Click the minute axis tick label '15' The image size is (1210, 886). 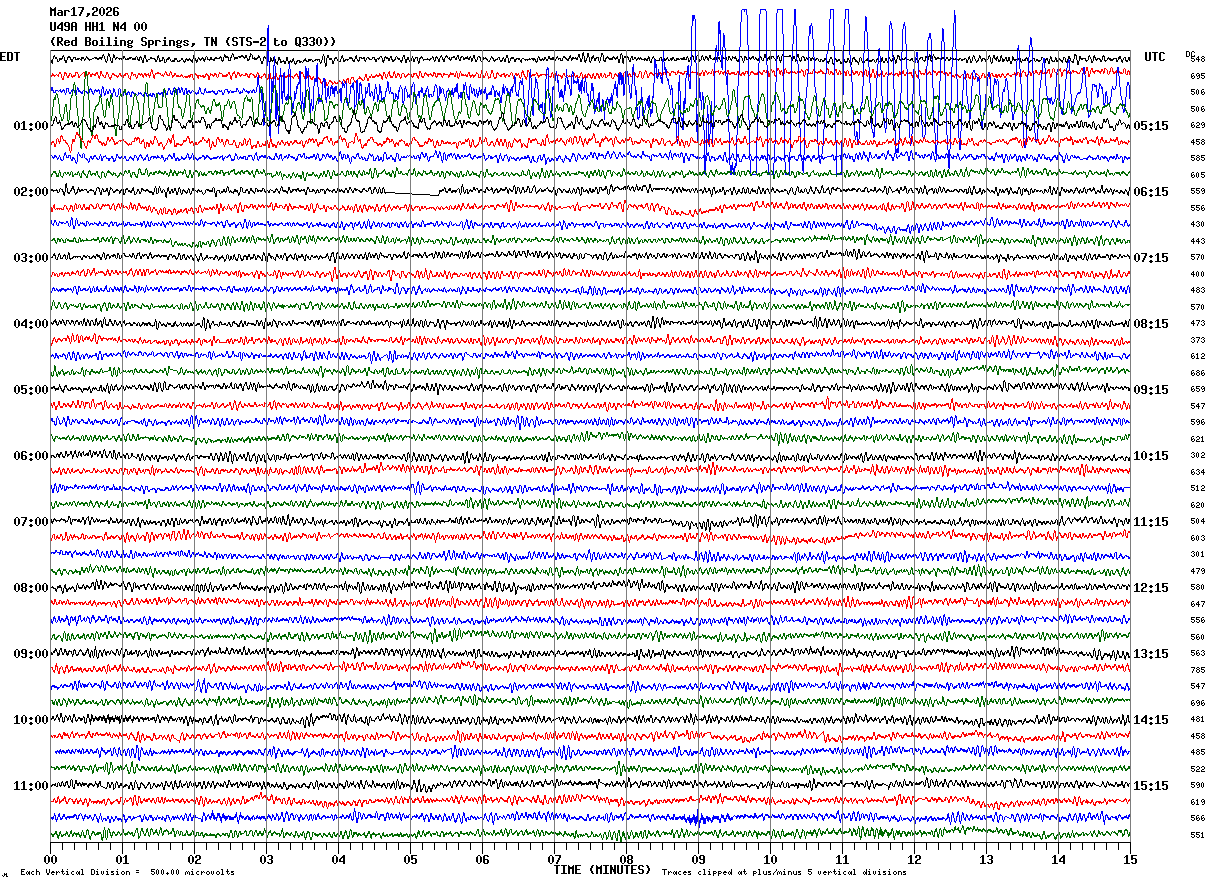(x=1130, y=859)
